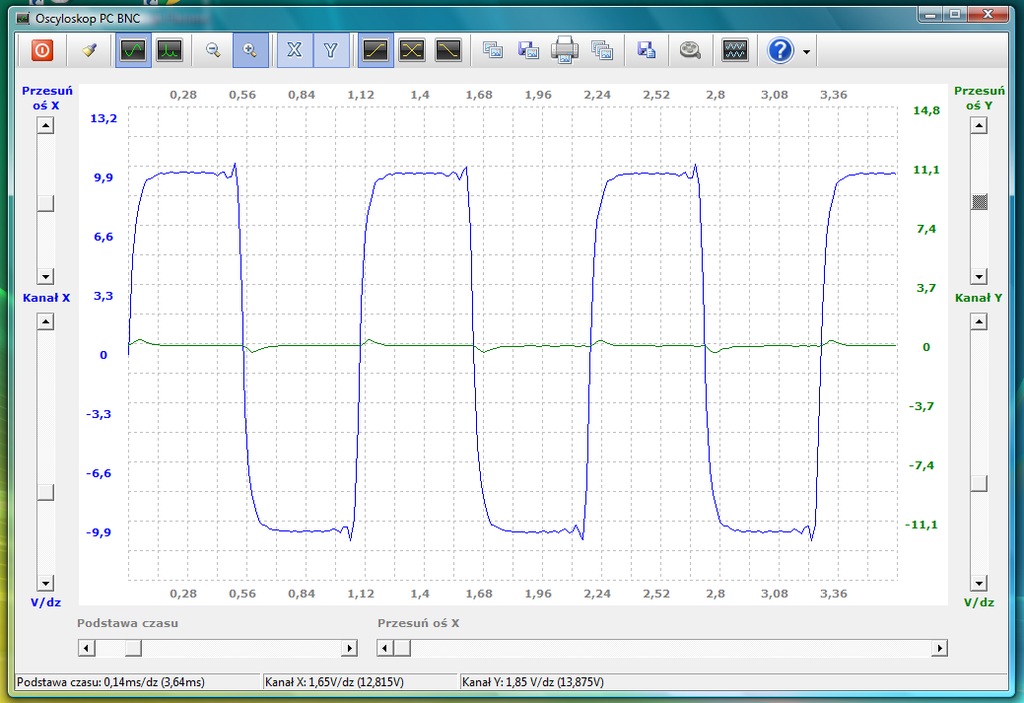Click the printer icon to print
Image resolution: width=1024 pixels, height=703 pixels.
(564, 50)
